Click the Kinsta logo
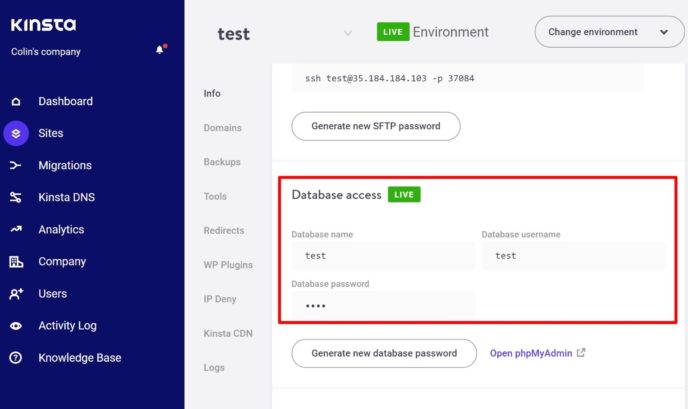688x409 pixels. tap(43, 25)
